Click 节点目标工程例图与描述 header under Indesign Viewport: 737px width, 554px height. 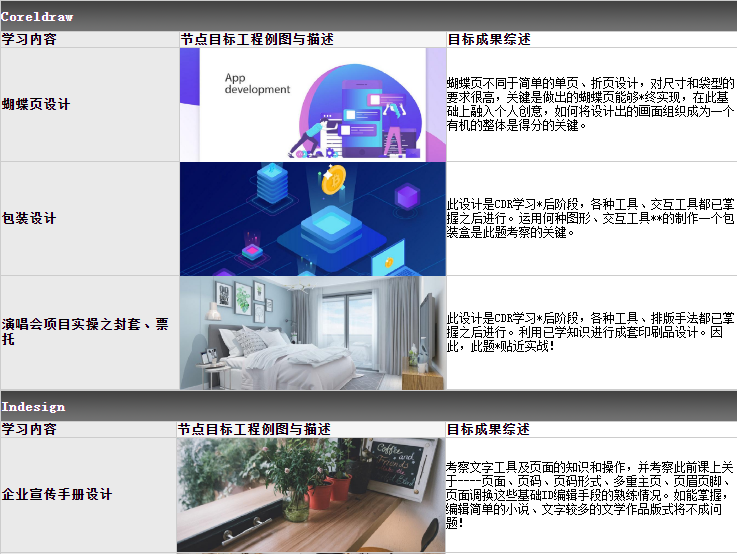(x=256, y=429)
